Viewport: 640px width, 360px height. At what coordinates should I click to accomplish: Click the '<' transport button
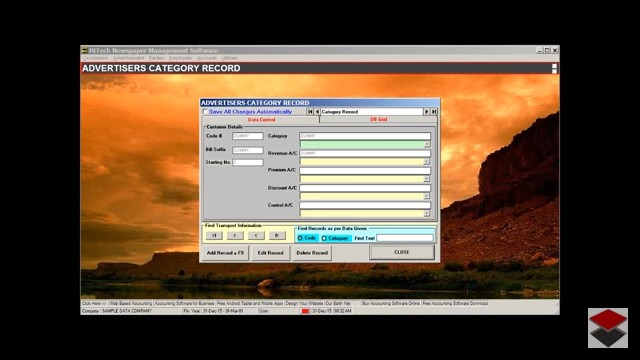point(256,235)
